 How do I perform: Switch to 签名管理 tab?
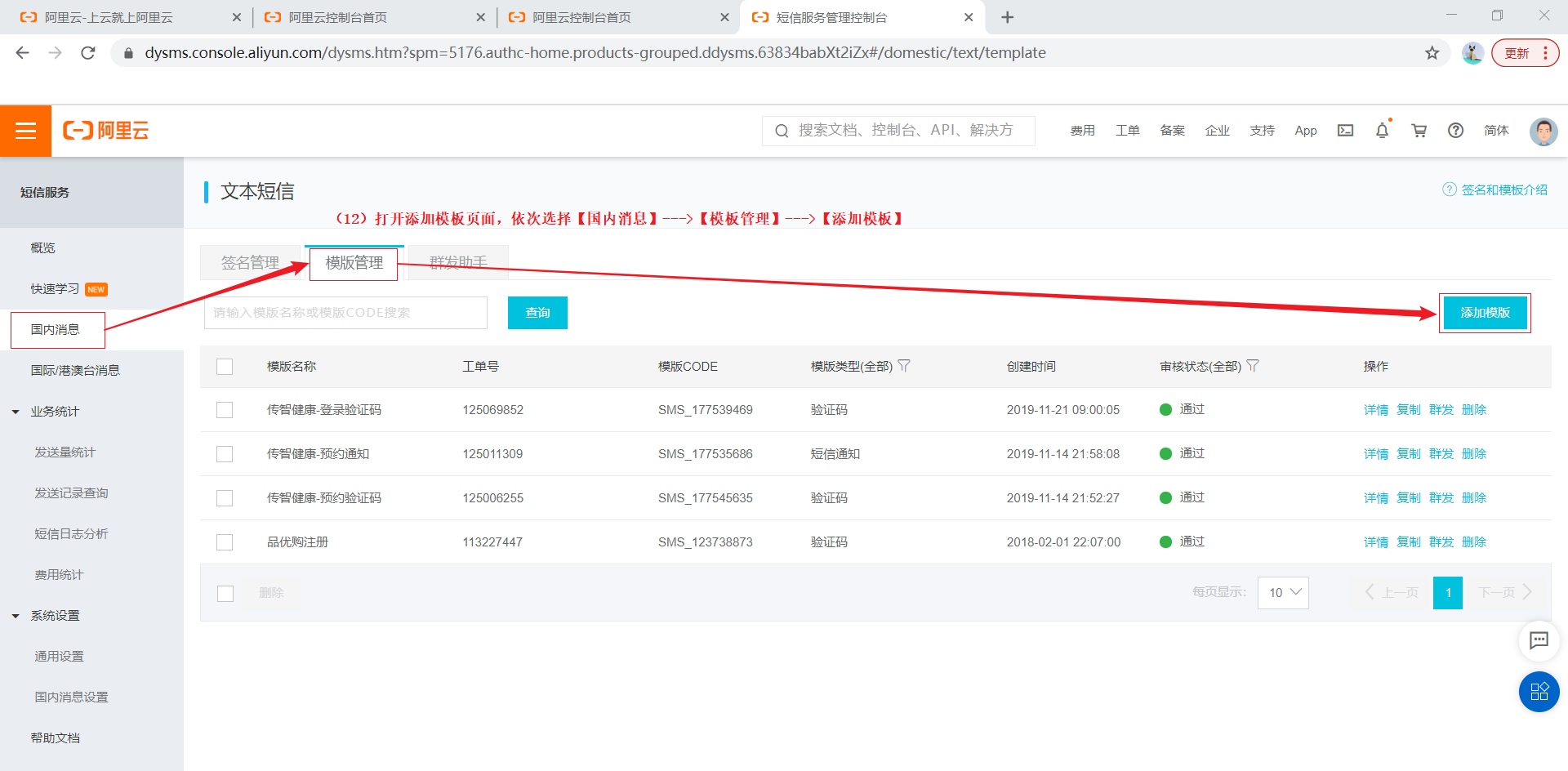[250, 263]
